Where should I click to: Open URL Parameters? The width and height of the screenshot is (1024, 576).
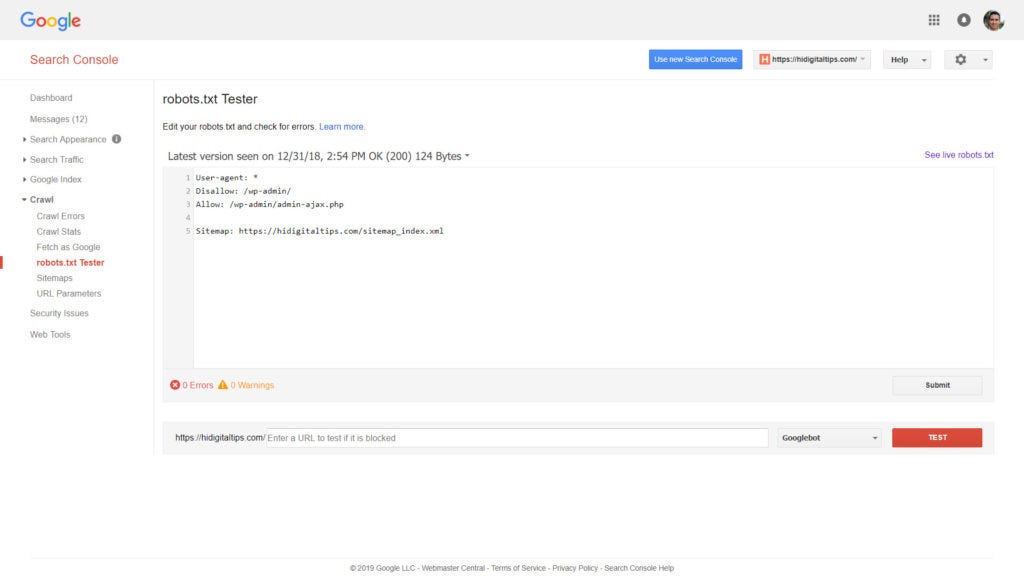tap(69, 294)
